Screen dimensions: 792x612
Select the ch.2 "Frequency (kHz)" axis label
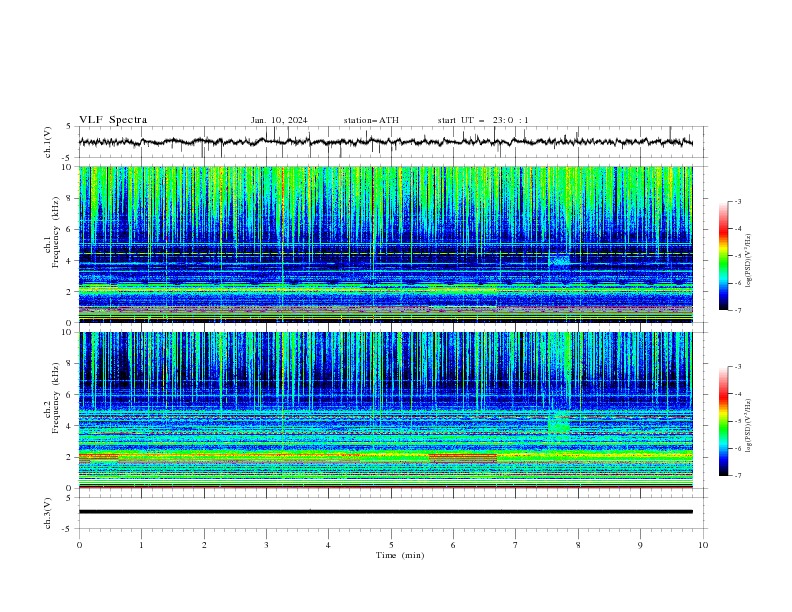56,398
